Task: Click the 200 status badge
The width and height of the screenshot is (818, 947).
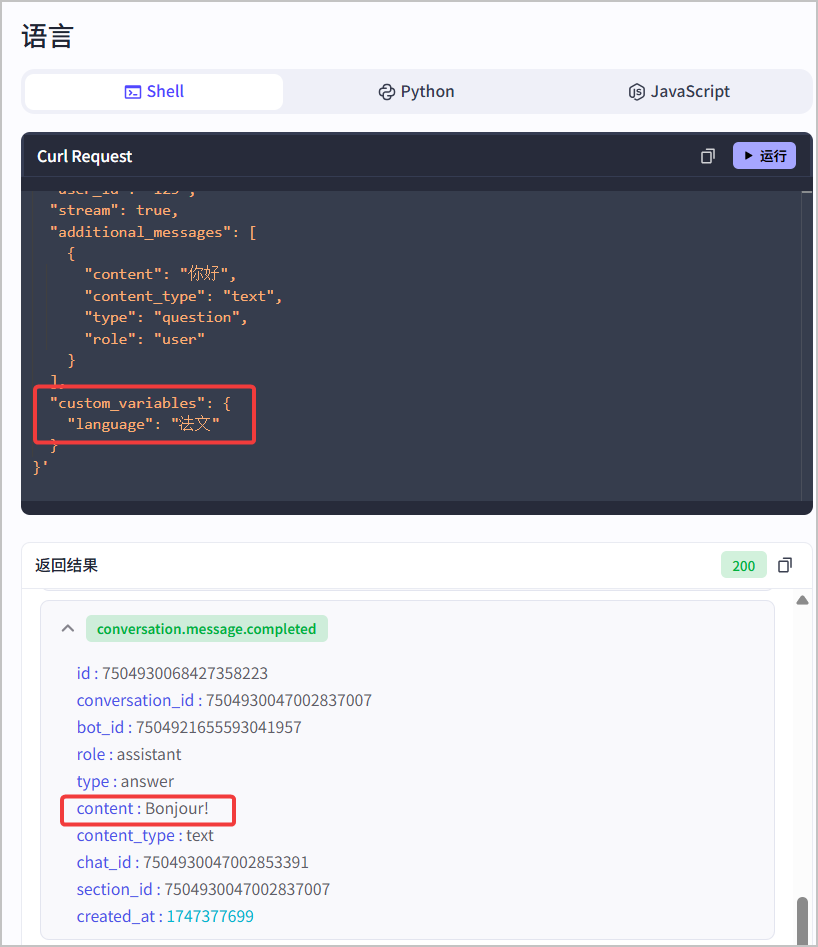Action: point(744,565)
